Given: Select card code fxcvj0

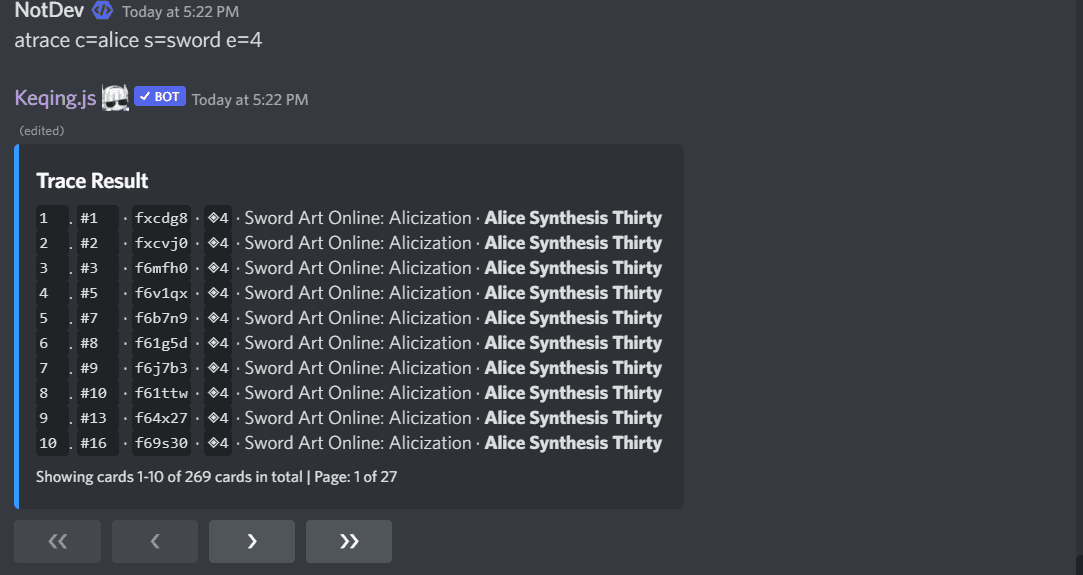Looking at the screenshot, I should [161, 243].
